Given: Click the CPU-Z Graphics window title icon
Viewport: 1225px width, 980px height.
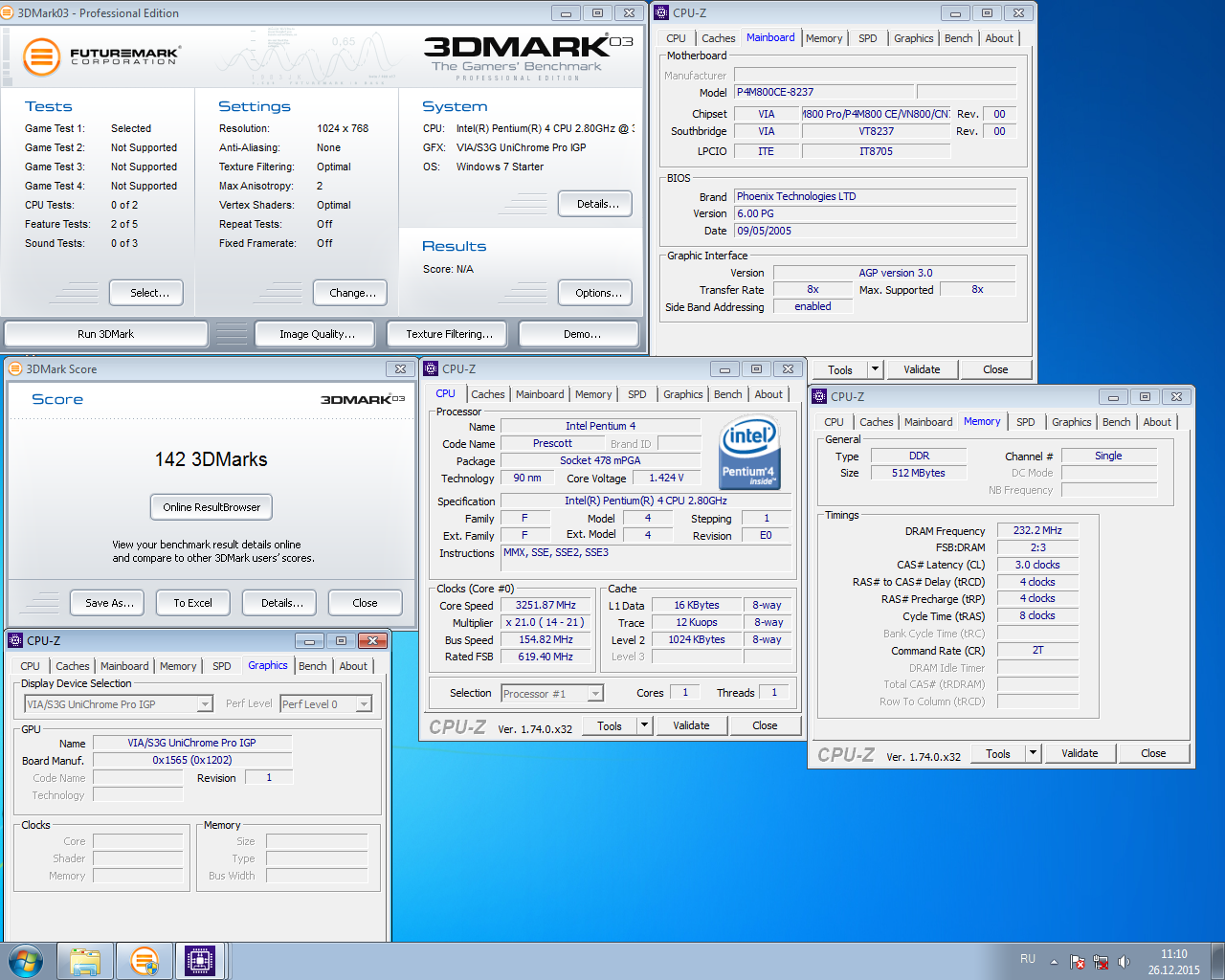Looking at the screenshot, I should [x=15, y=640].
